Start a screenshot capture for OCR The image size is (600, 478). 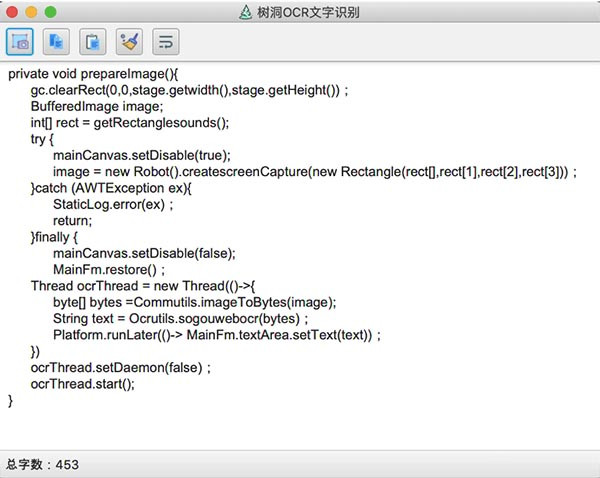pyautogui.click(x=20, y=42)
